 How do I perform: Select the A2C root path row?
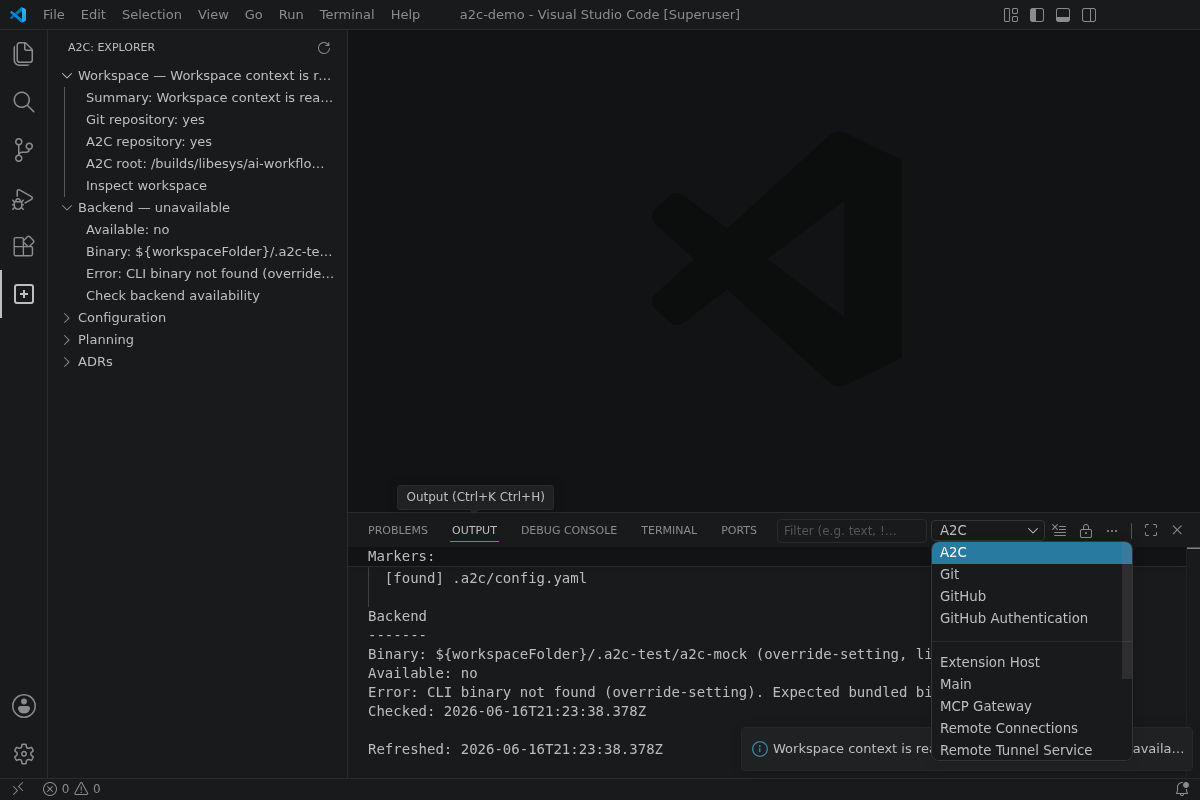tap(198, 164)
